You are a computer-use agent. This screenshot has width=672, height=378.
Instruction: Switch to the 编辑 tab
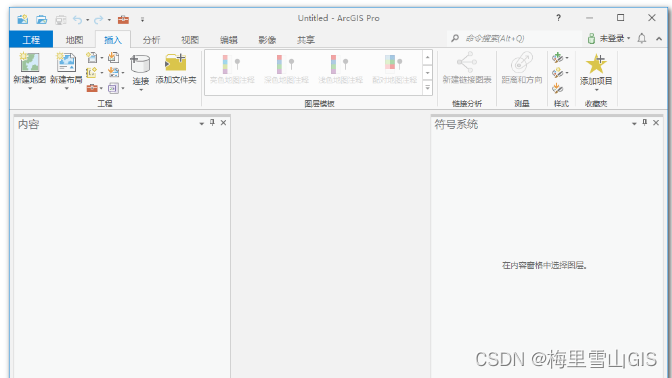click(x=228, y=40)
